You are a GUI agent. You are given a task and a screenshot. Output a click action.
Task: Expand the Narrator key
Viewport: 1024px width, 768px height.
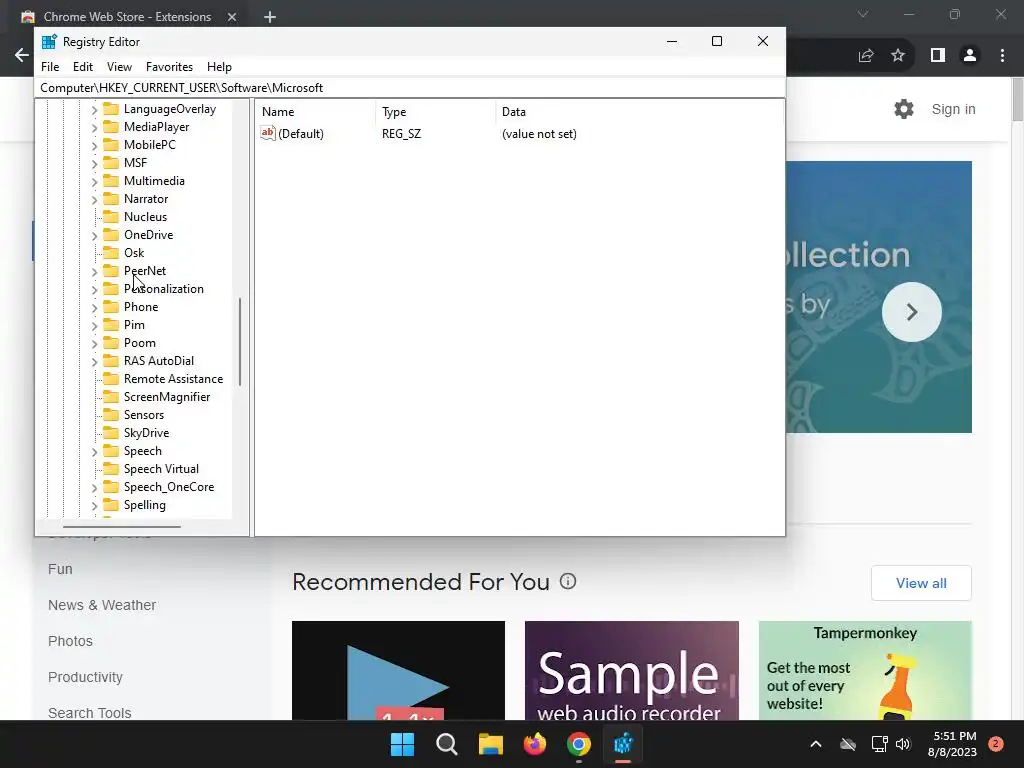coord(94,199)
